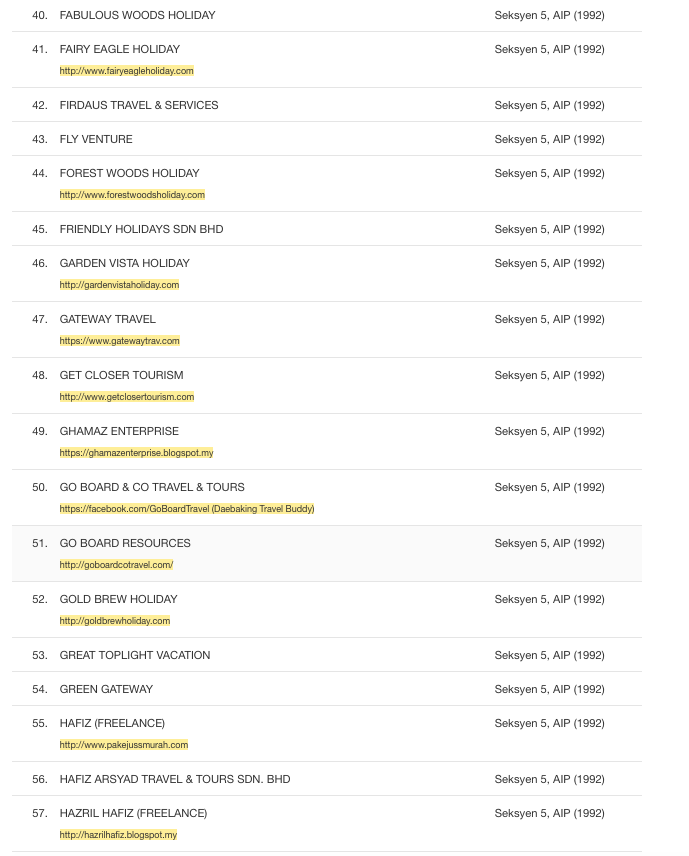
Task: Visit the goboardcotravel.com link
Action: click(116, 565)
